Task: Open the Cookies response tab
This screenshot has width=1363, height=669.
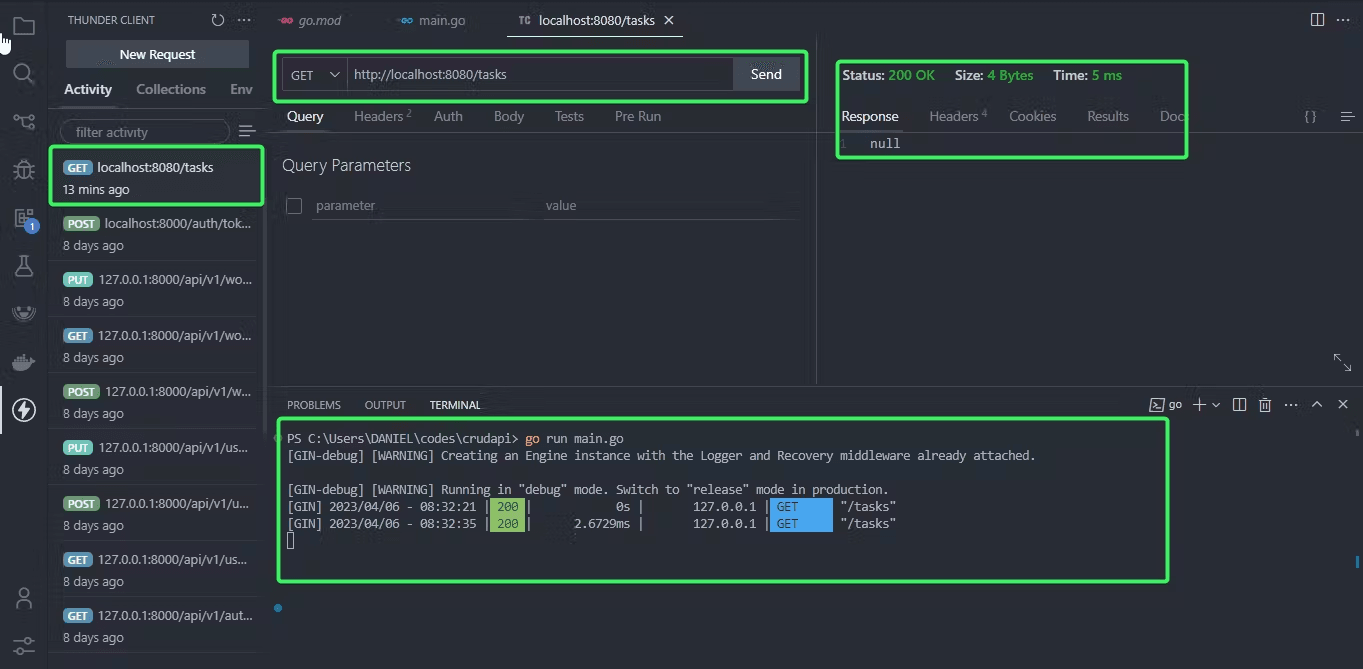Action: click(1032, 116)
